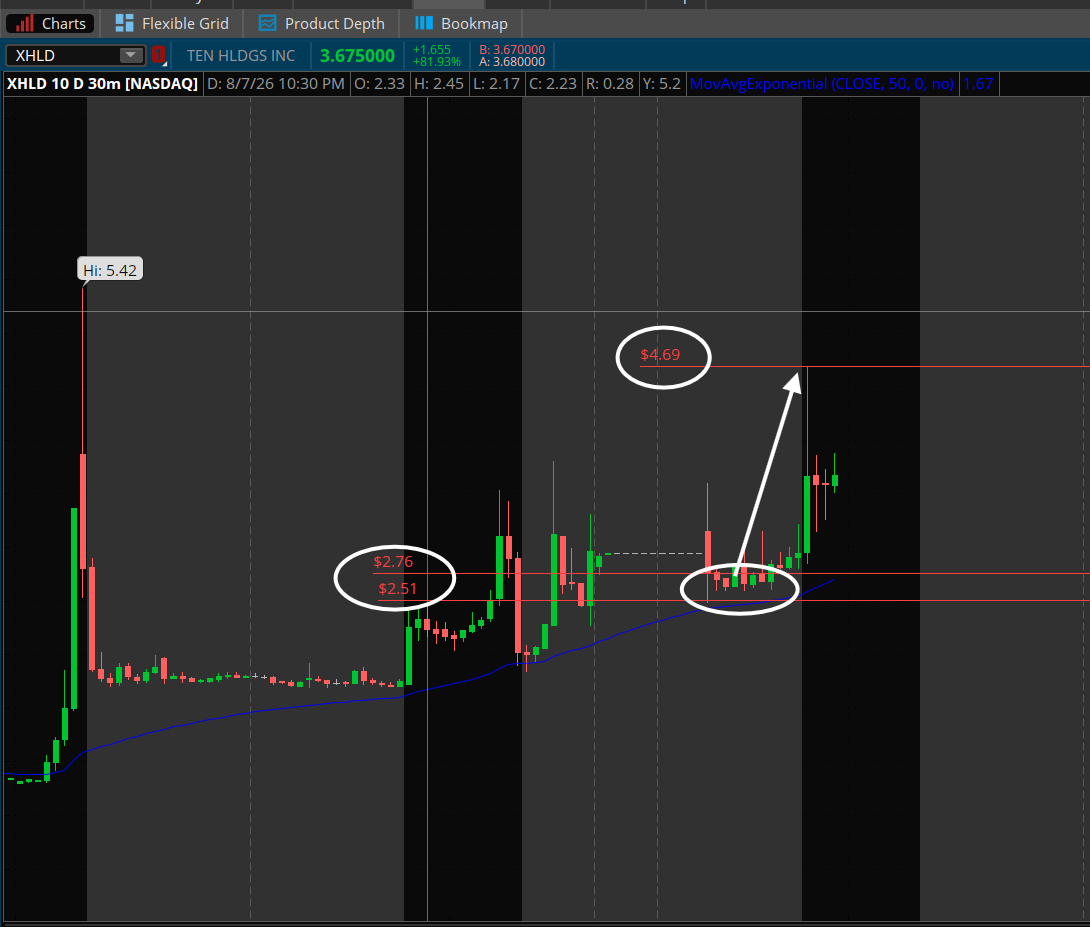Click the red link number 1 icon

(x=158, y=55)
